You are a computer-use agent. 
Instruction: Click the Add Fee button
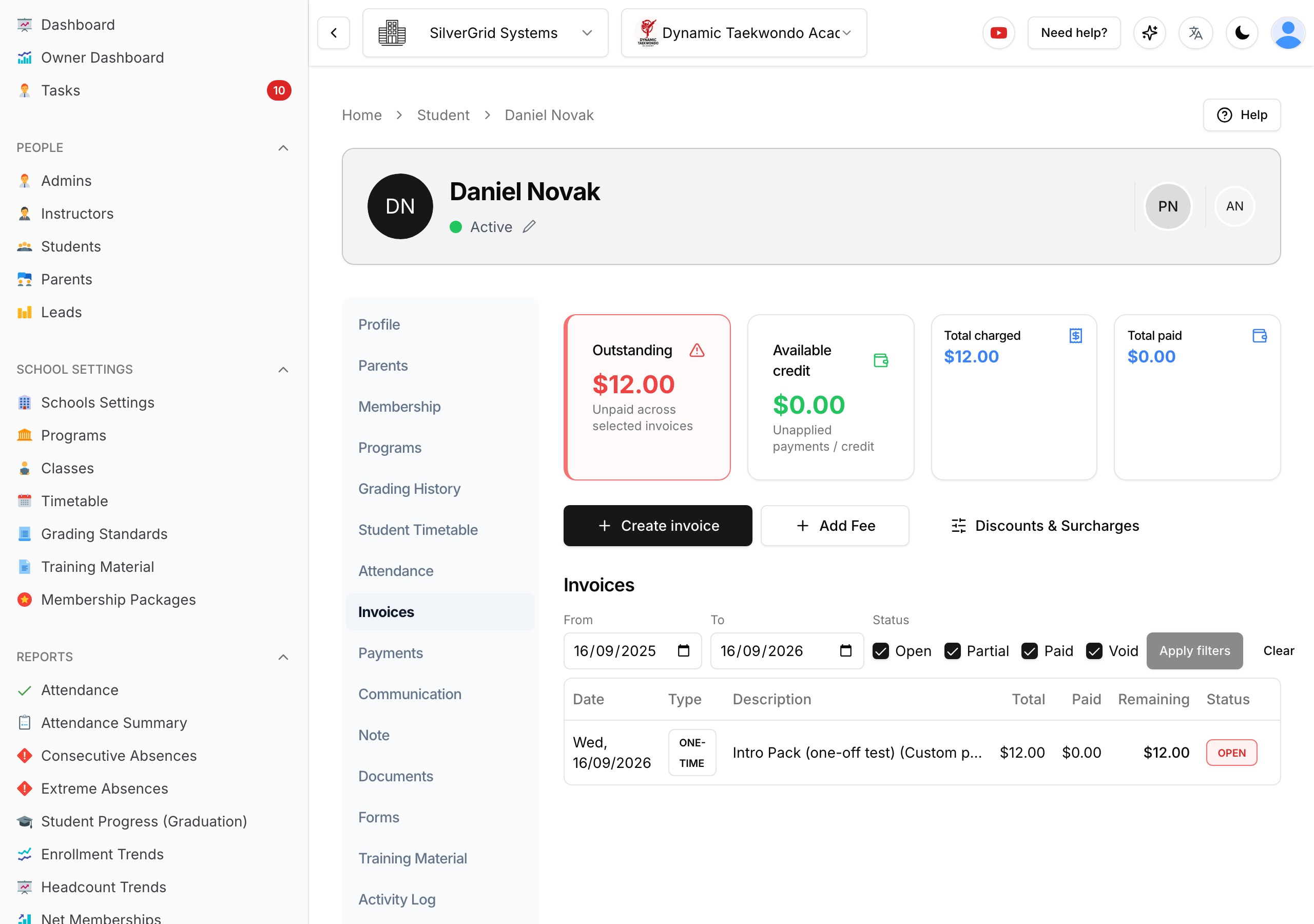pos(835,526)
